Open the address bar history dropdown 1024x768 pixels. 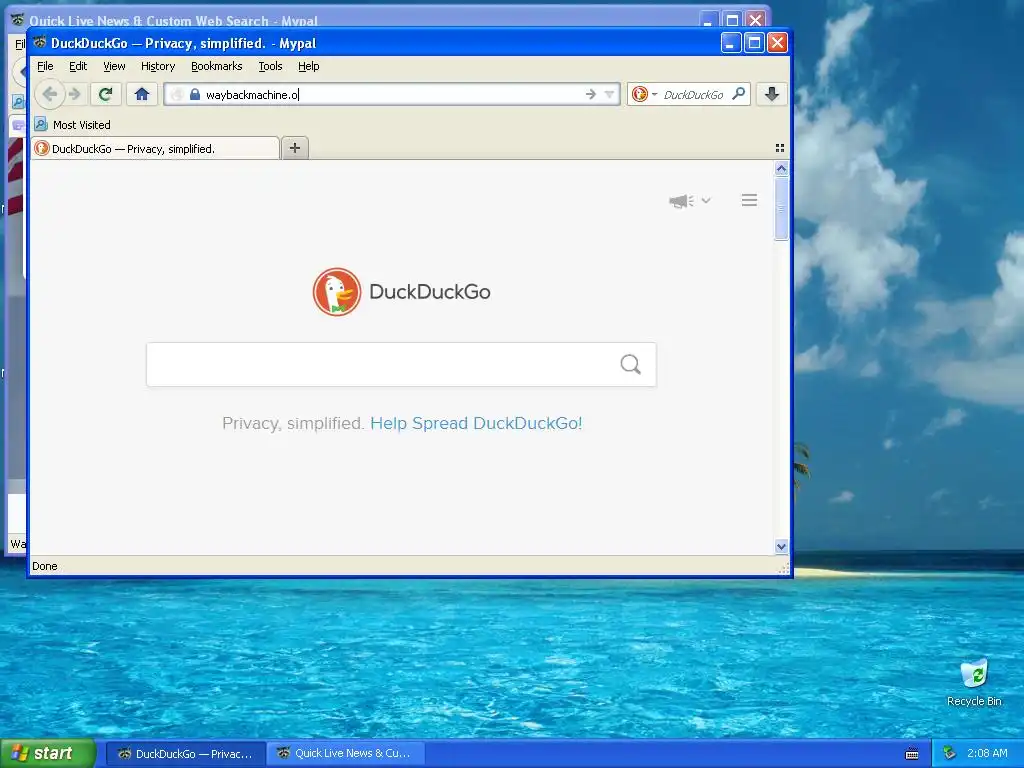click(609, 95)
